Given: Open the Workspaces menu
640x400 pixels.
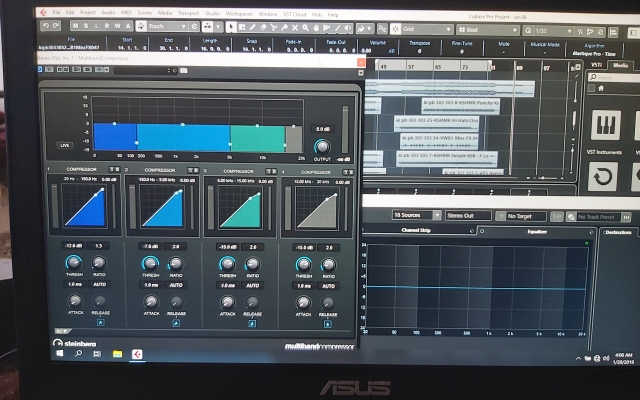Looking at the screenshot, I should (239, 14).
